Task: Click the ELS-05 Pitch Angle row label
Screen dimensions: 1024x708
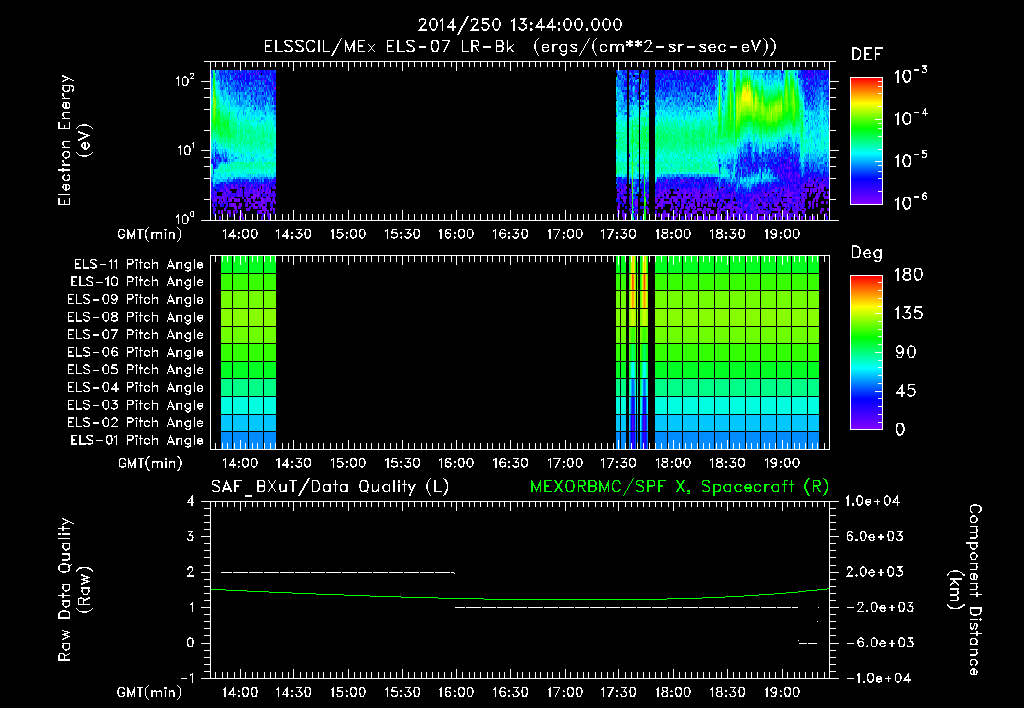Action: [136, 370]
